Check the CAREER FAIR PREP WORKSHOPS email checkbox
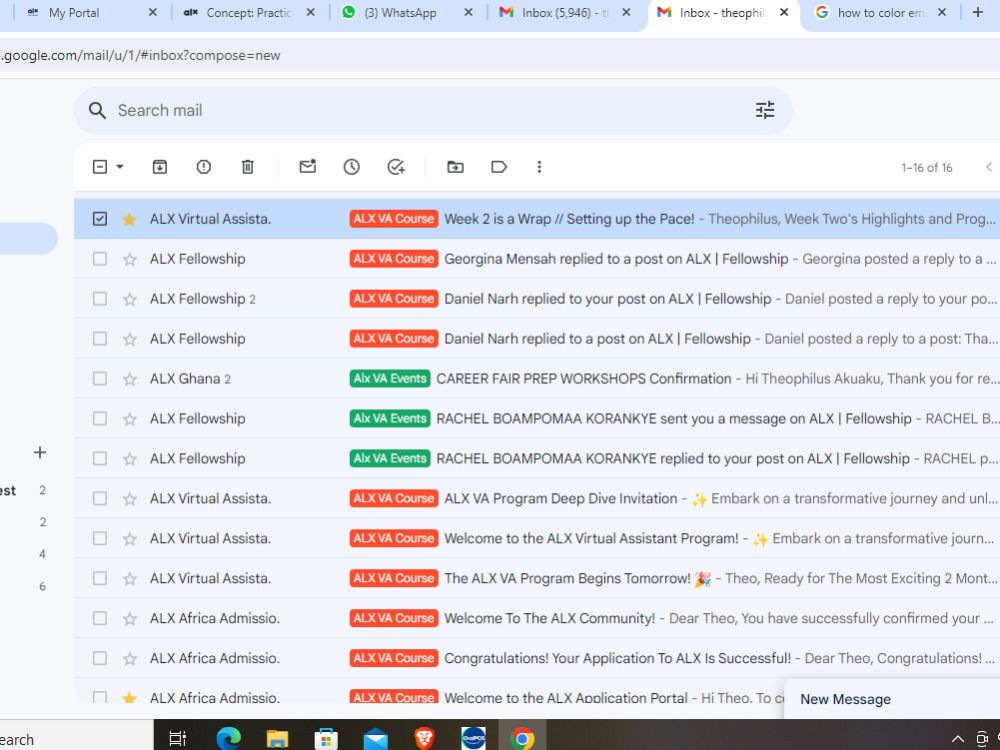Image resolution: width=1000 pixels, height=750 pixels. [99, 379]
